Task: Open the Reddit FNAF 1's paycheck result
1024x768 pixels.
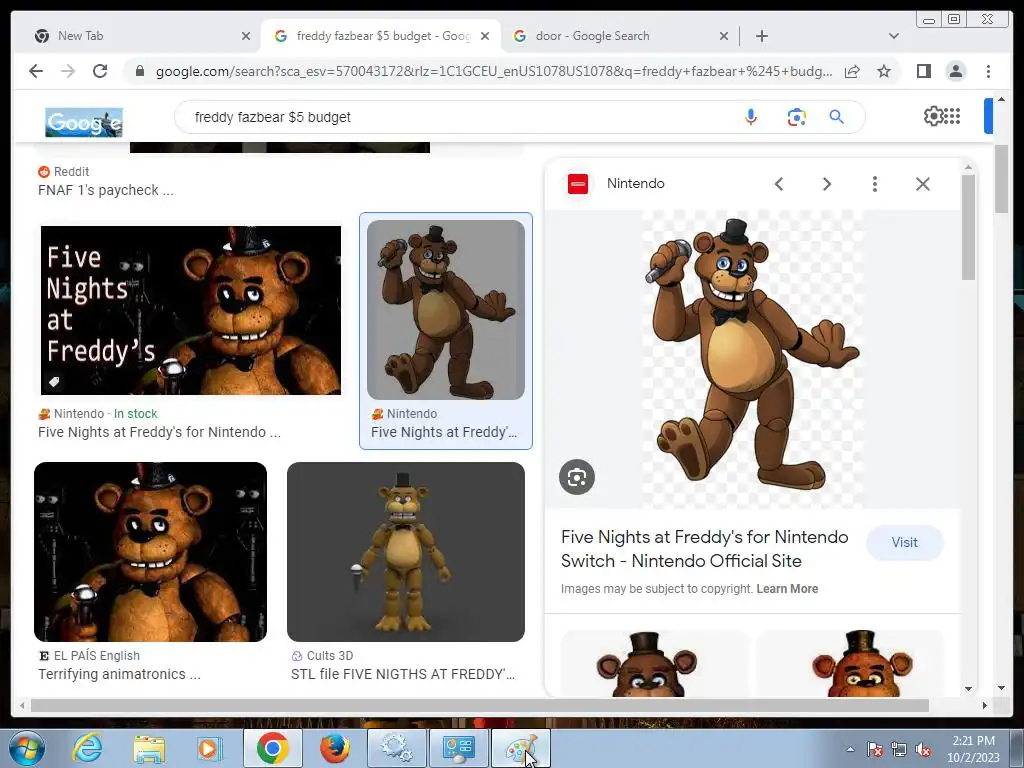Action: pos(105,190)
